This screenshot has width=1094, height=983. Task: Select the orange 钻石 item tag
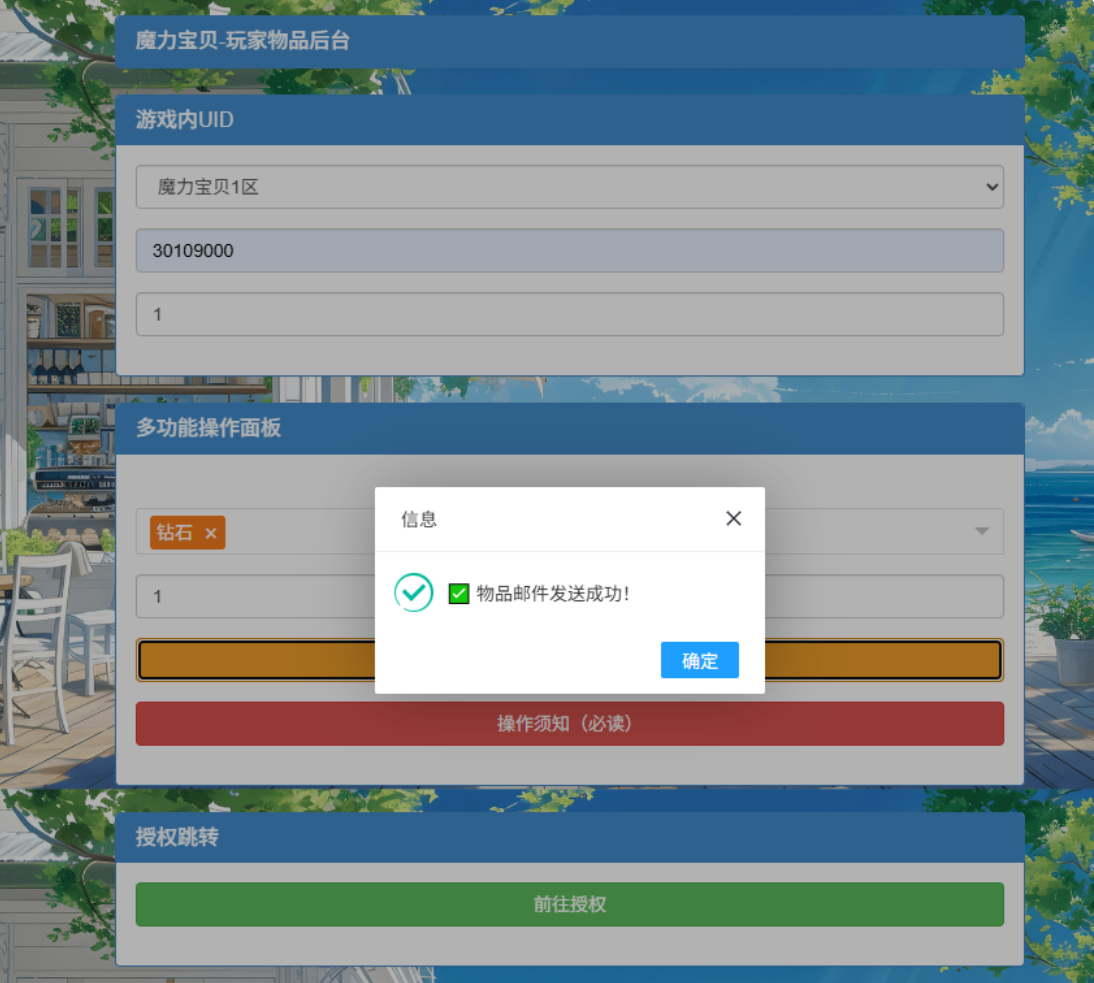click(x=175, y=533)
